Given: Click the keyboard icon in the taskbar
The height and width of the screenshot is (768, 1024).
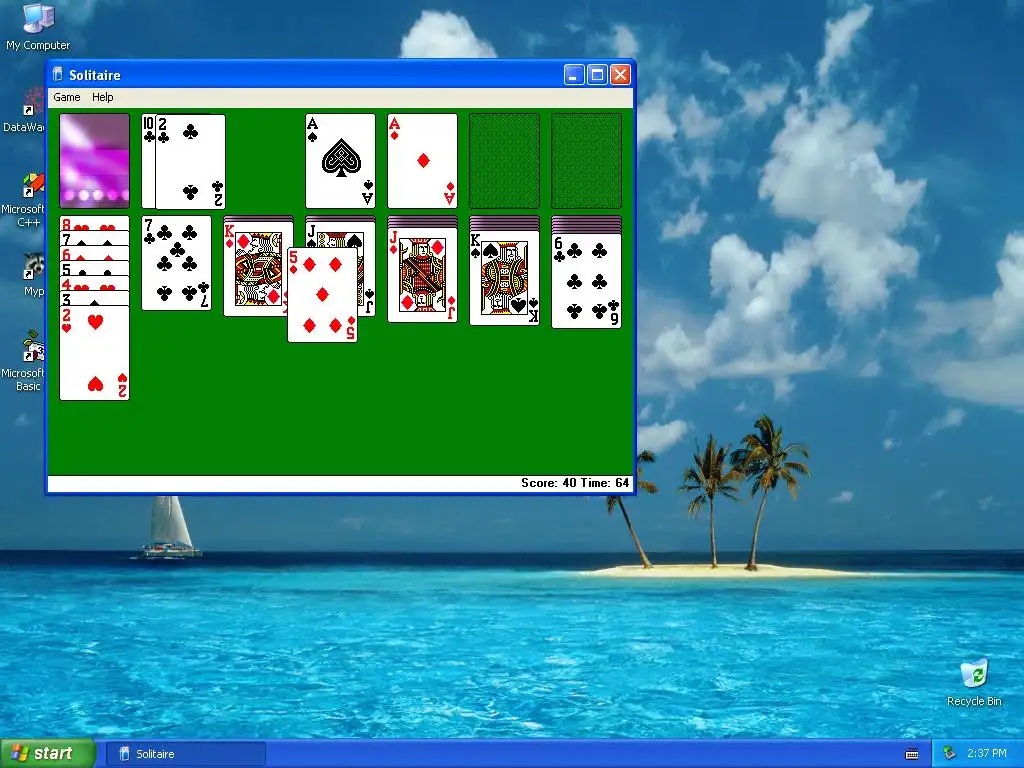Looking at the screenshot, I should point(912,754).
